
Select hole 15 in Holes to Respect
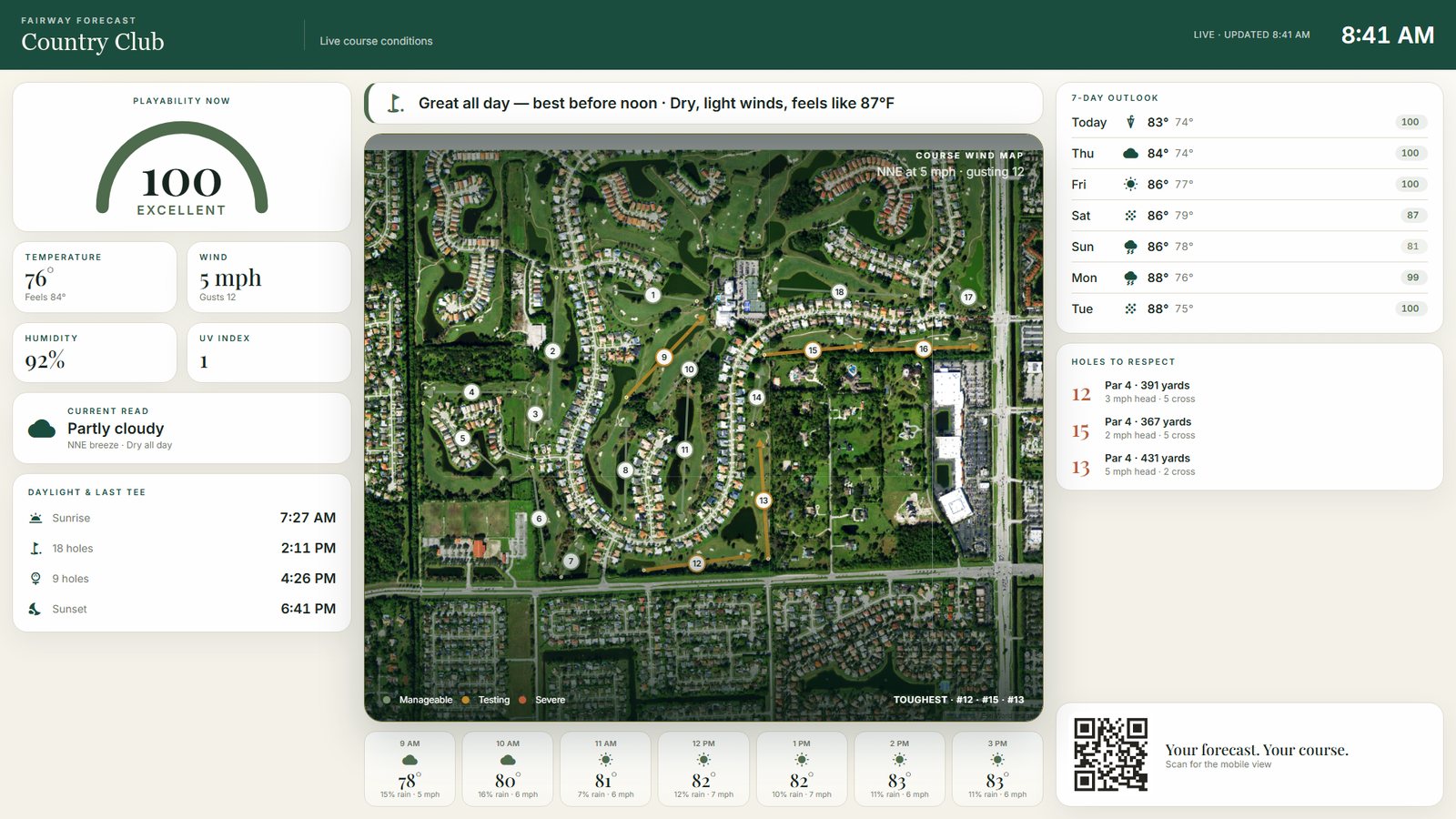(1249, 429)
